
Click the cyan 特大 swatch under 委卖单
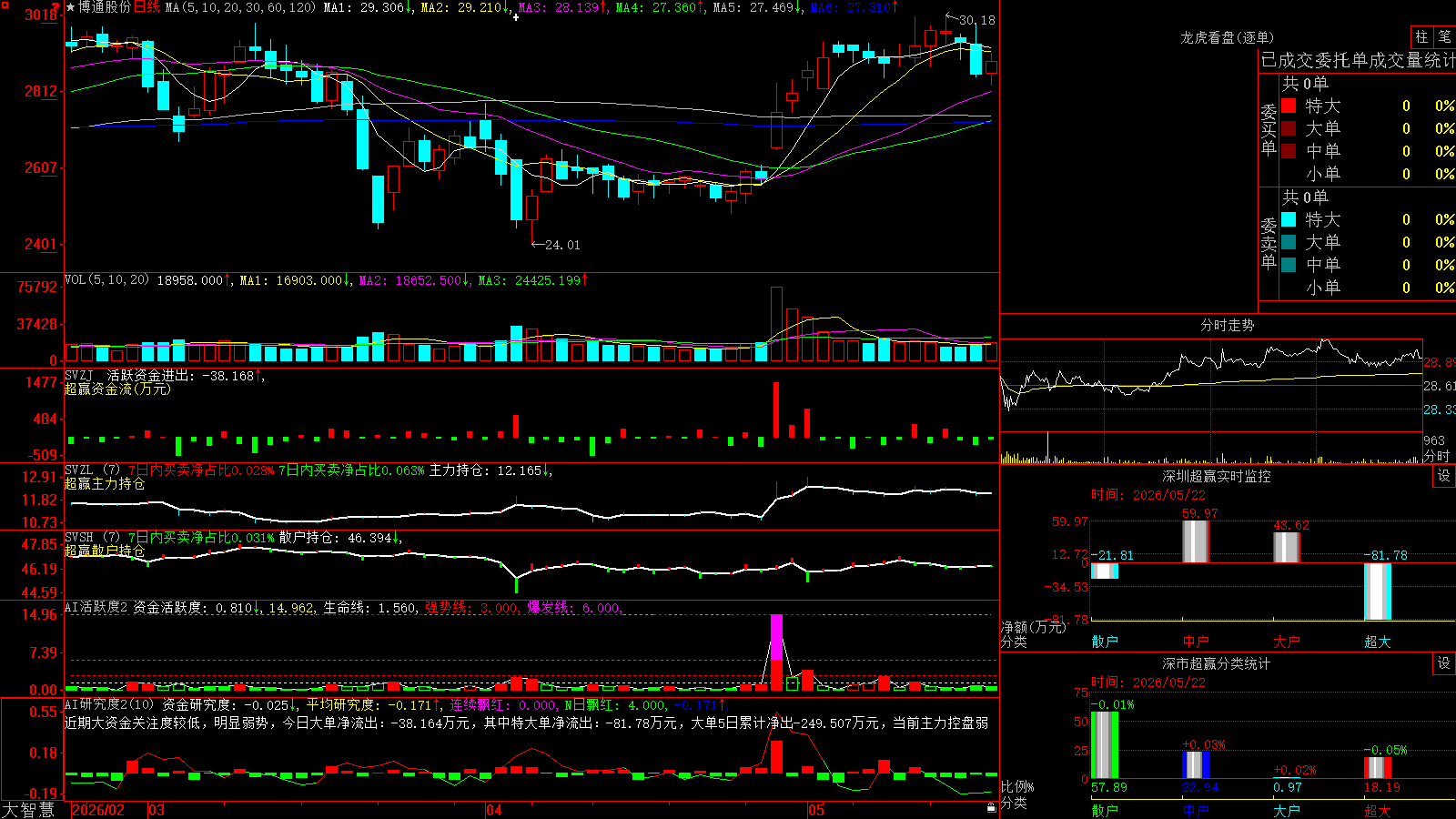1289,219
